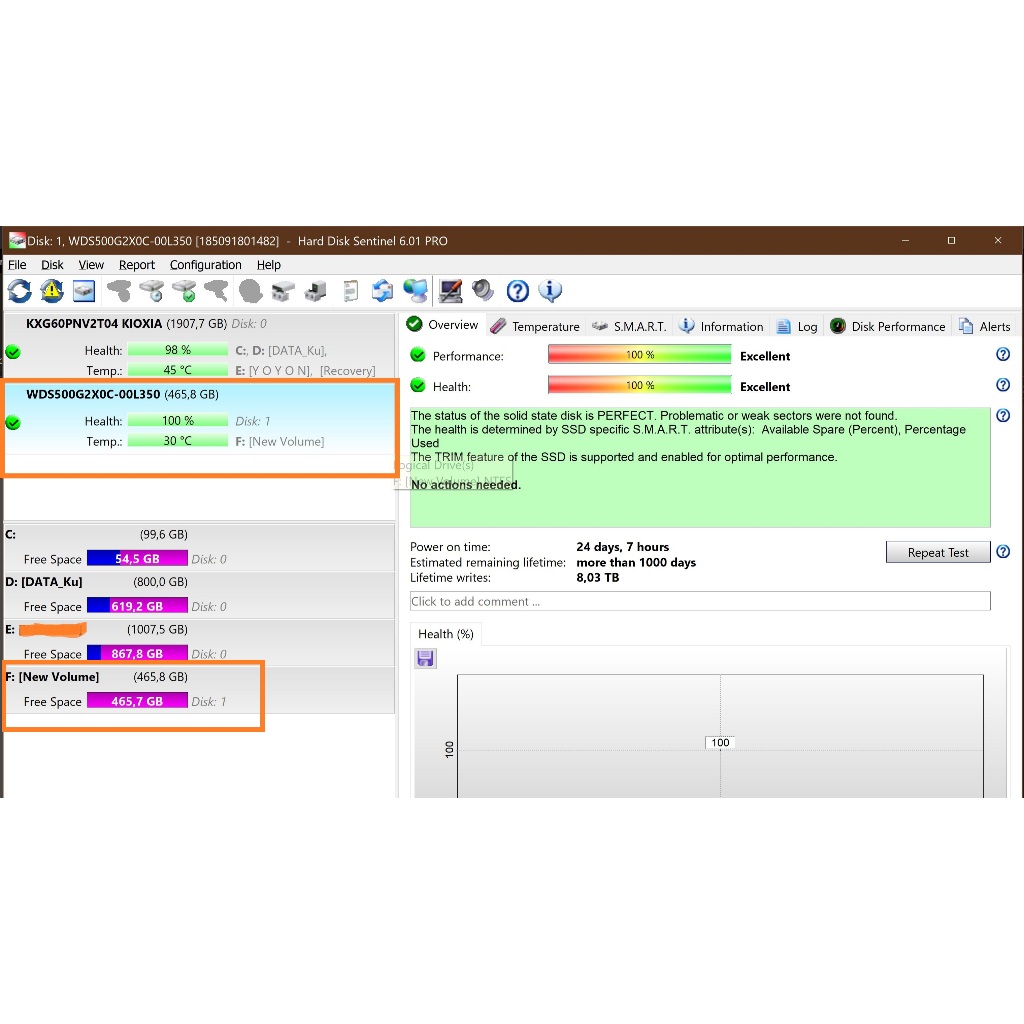The height and width of the screenshot is (1024, 1024).
Task: Click help icon beside Health rating
Action: pyautogui.click(x=1003, y=385)
